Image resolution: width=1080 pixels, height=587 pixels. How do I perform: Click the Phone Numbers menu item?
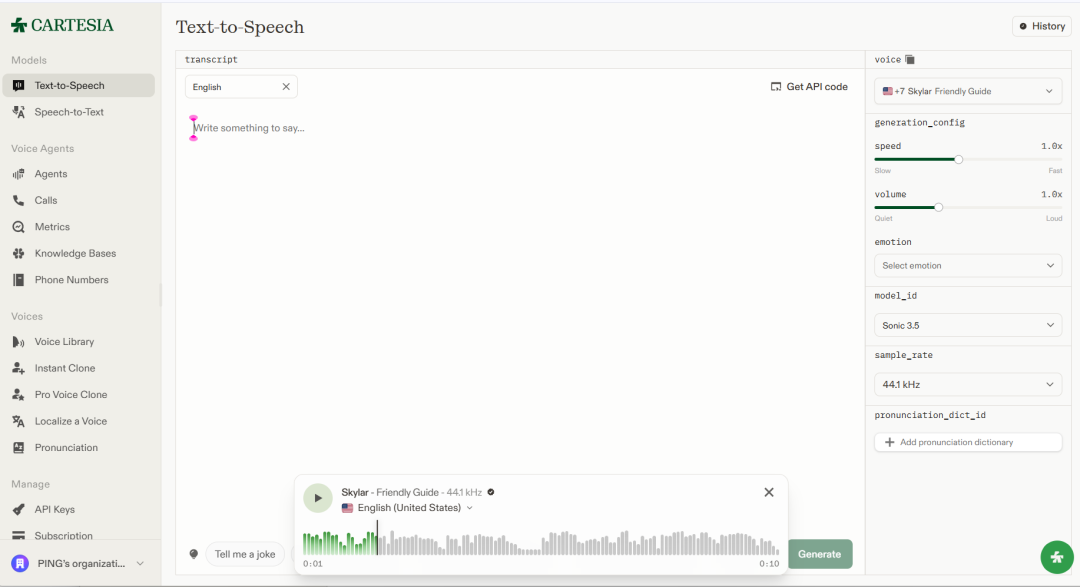point(79,280)
